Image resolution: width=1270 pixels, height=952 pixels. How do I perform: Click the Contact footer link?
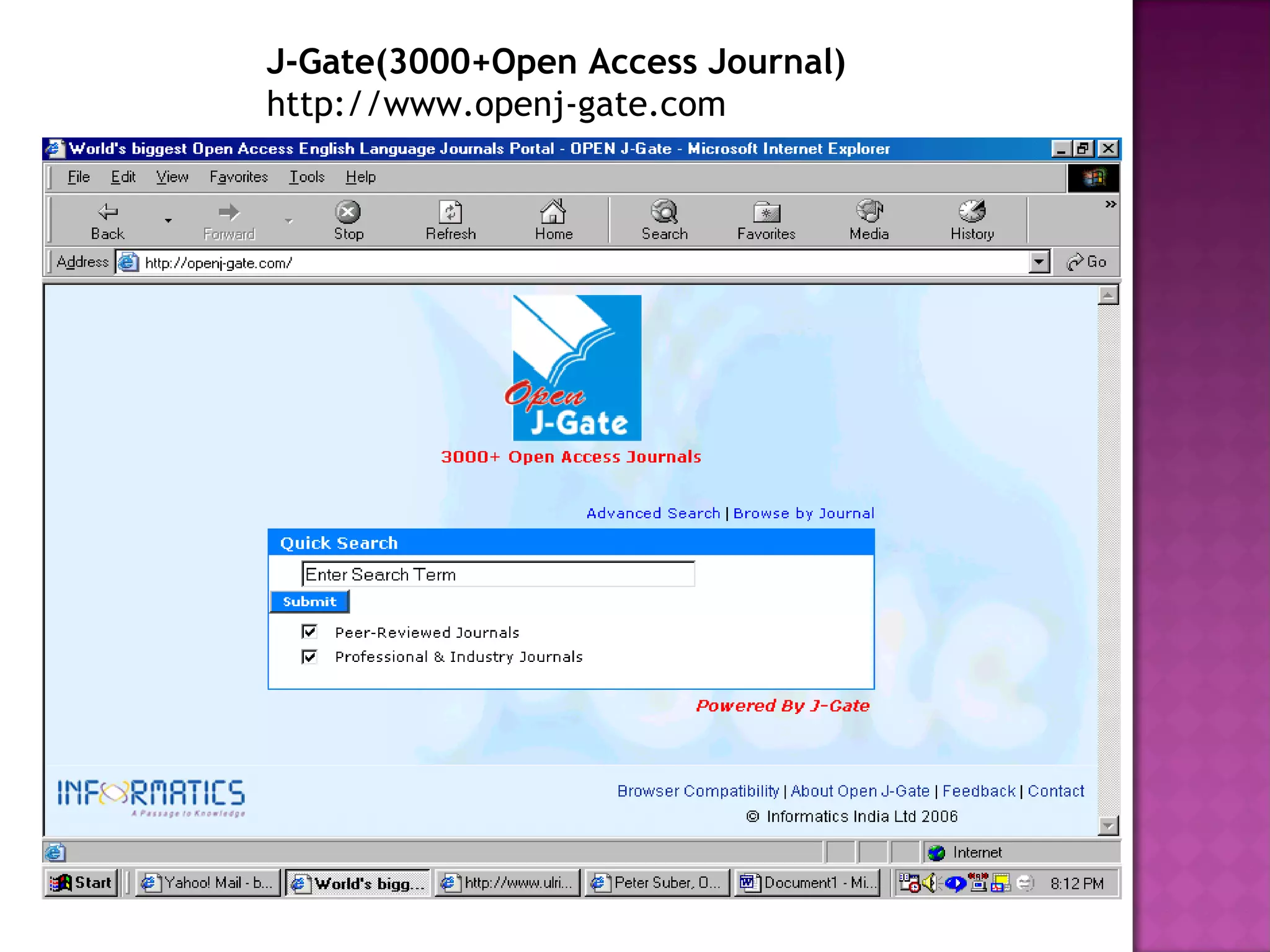pos(1056,791)
